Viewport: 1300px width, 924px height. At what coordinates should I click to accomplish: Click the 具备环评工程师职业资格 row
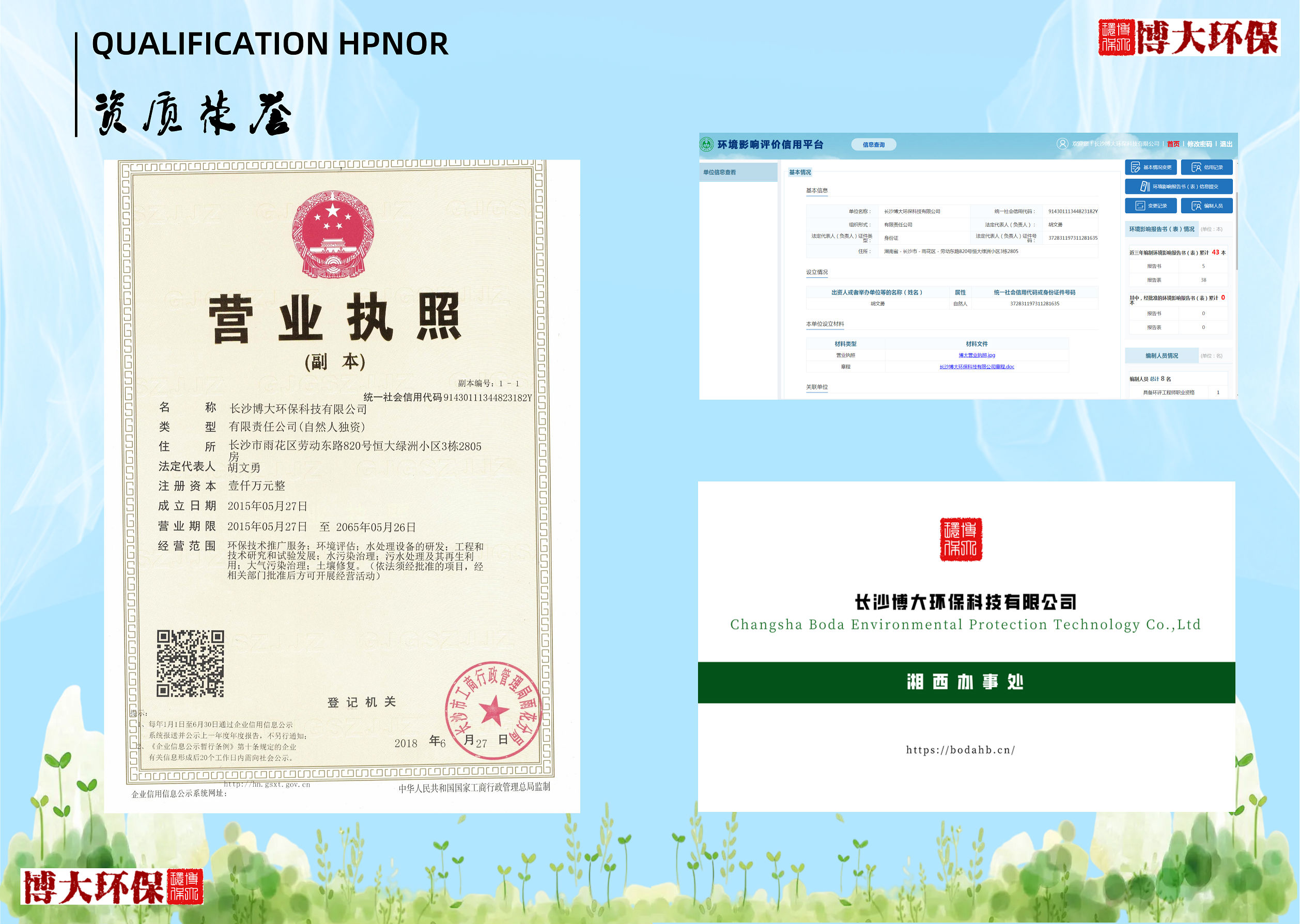[x=1178, y=393]
